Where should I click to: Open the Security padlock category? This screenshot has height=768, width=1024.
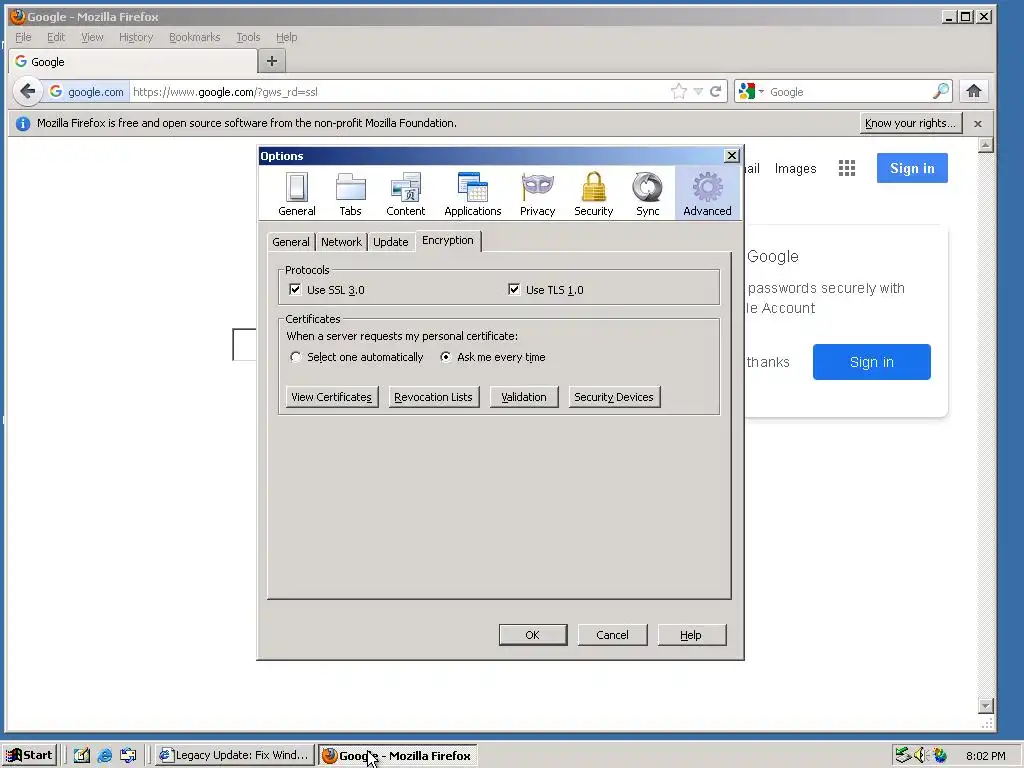pyautogui.click(x=593, y=193)
